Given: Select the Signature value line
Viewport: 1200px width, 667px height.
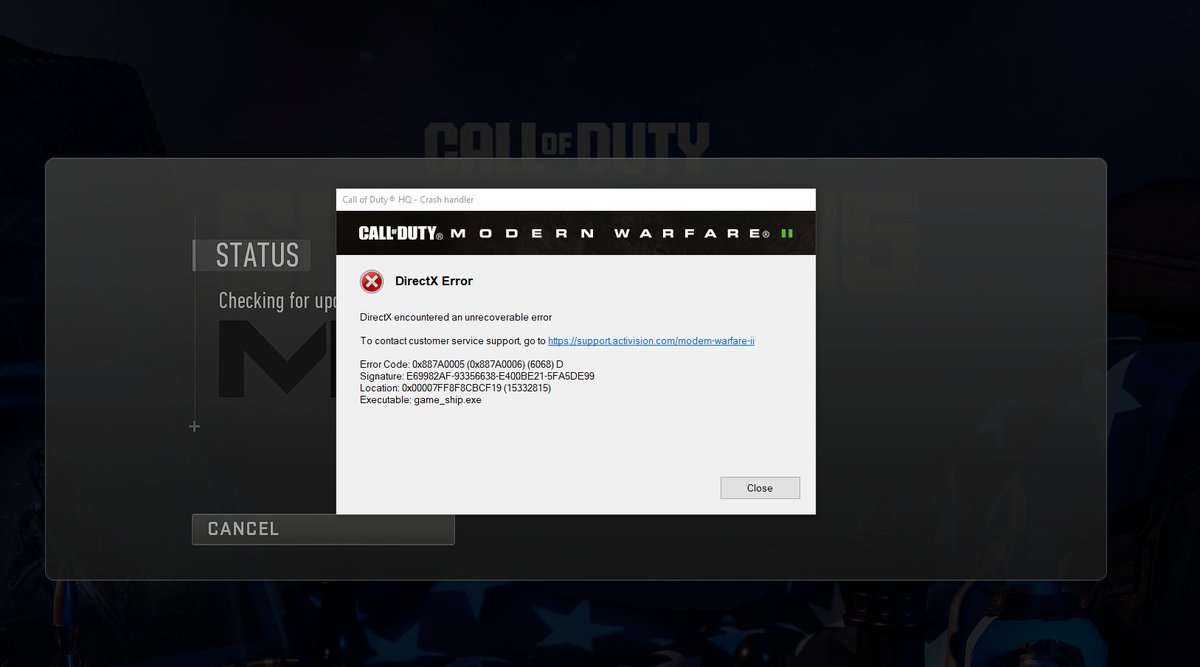Looking at the screenshot, I should tap(477, 376).
